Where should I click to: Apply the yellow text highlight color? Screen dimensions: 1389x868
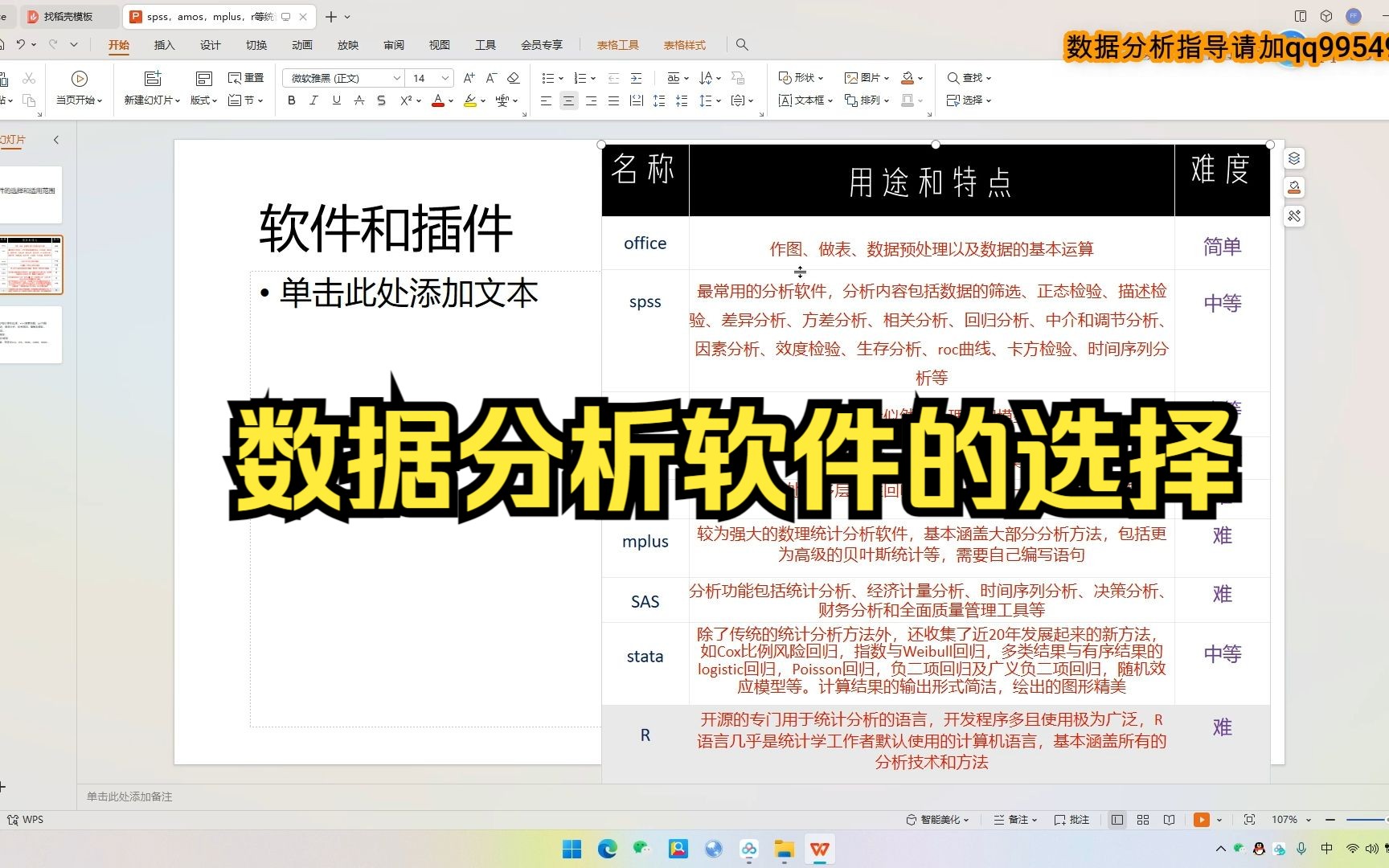point(470,100)
